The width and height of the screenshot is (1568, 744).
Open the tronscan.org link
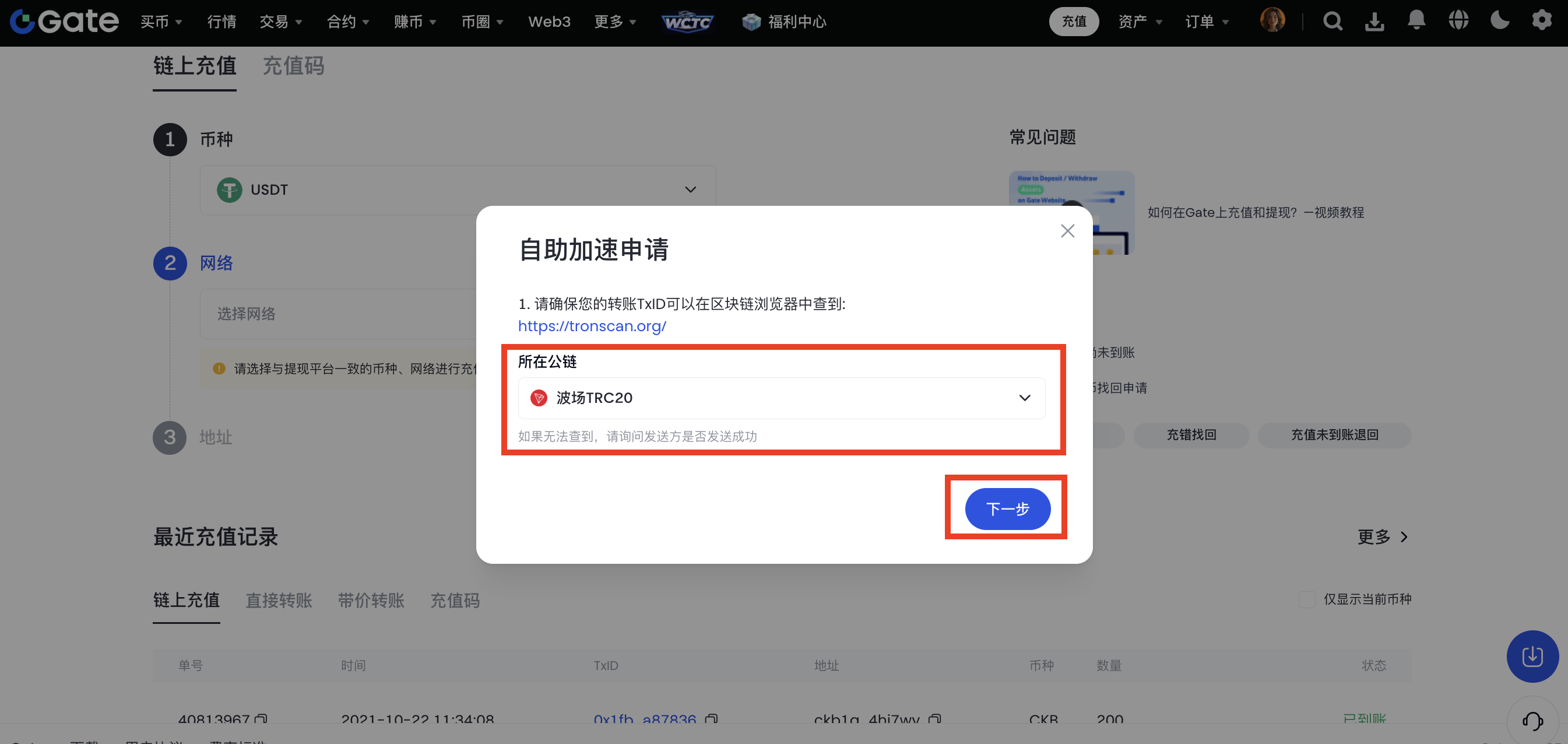[x=592, y=327]
